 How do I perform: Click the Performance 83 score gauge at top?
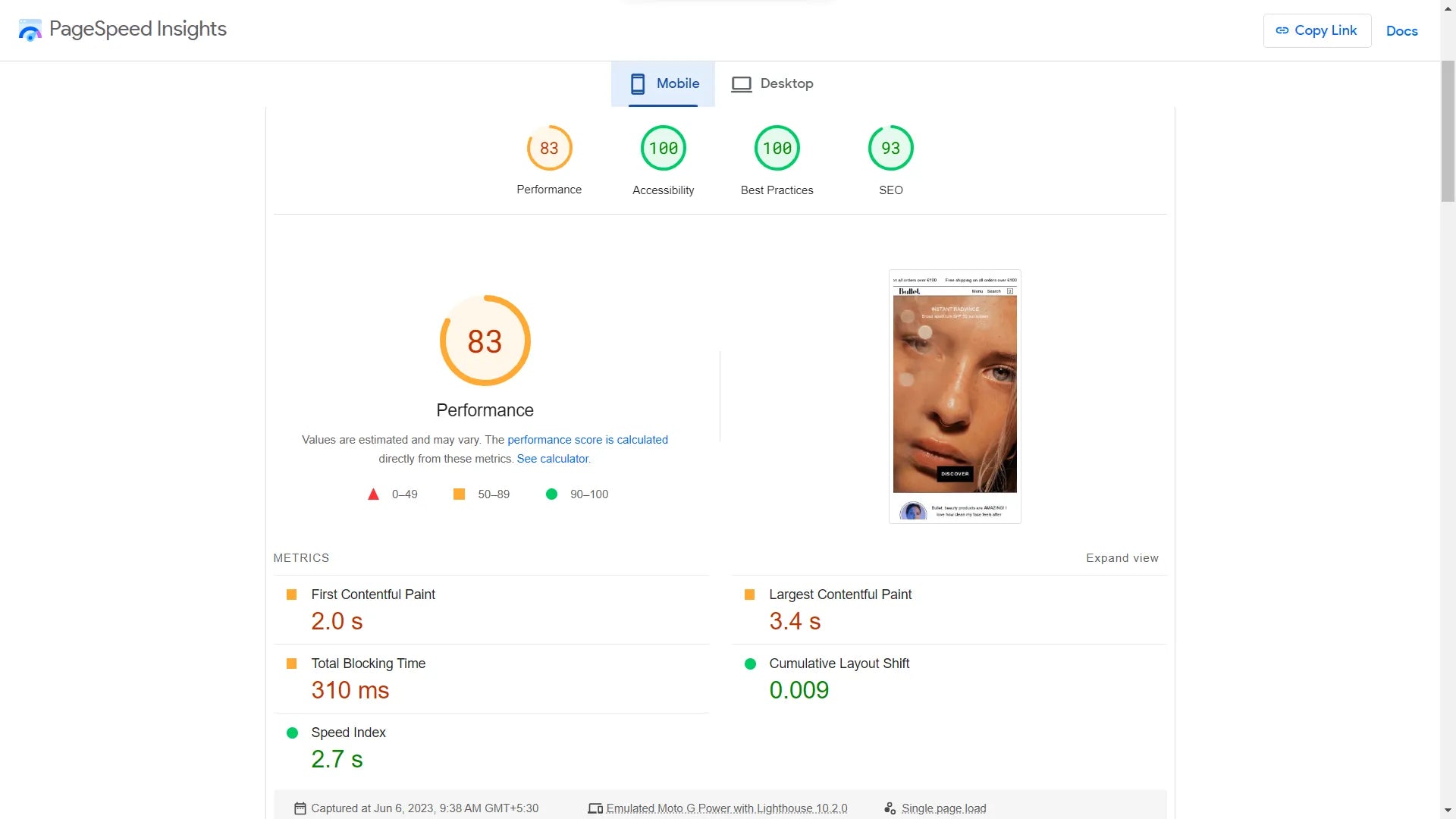tap(549, 148)
